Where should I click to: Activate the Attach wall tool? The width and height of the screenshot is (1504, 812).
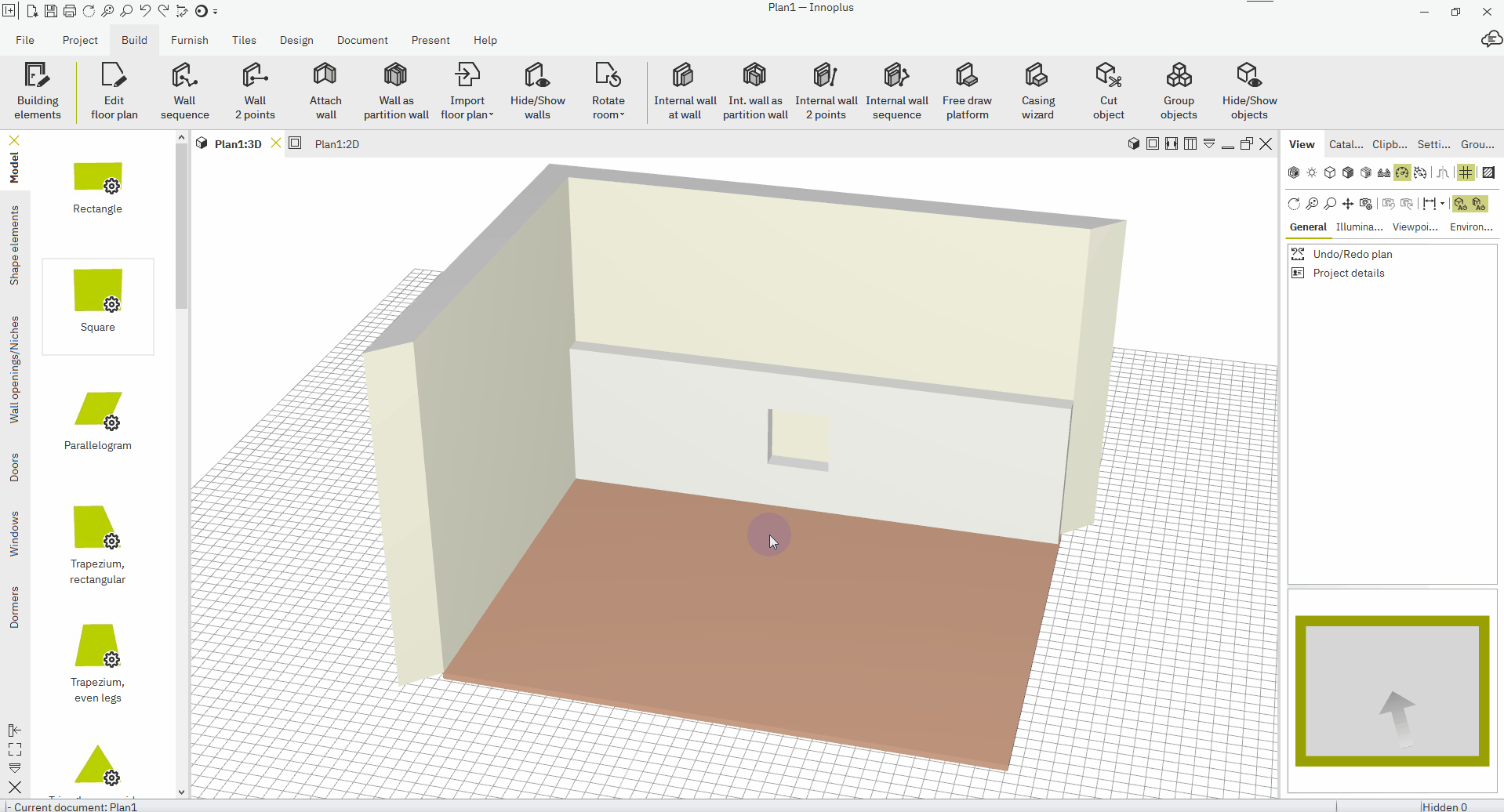pos(325,89)
